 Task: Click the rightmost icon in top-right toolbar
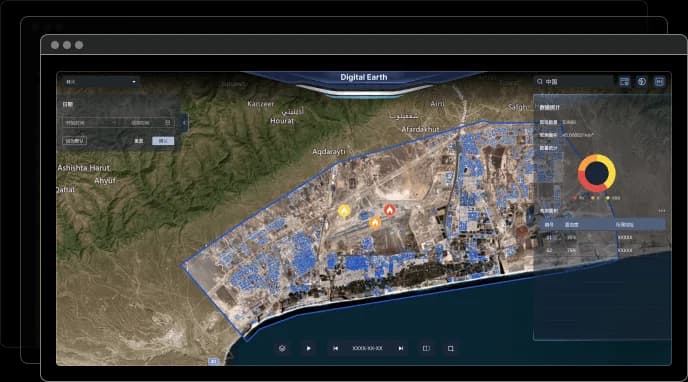659,82
